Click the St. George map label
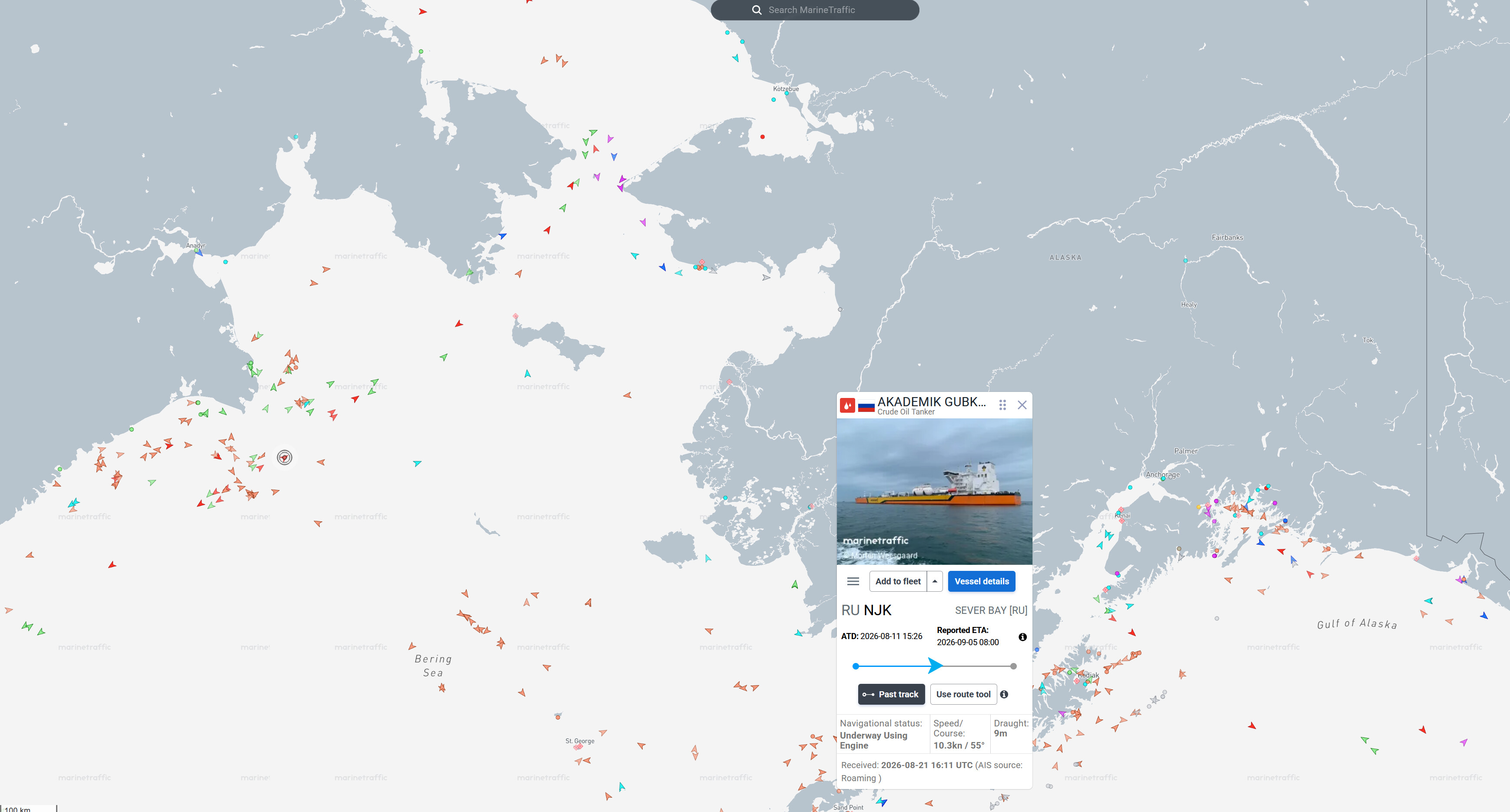This screenshot has width=1510, height=812. [x=580, y=741]
